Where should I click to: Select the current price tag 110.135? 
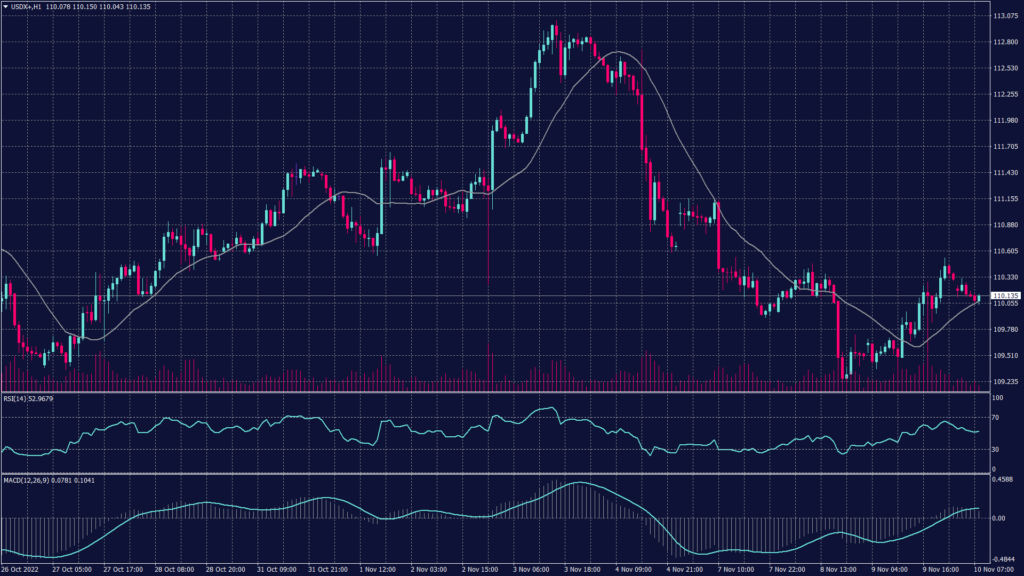tap(1004, 296)
